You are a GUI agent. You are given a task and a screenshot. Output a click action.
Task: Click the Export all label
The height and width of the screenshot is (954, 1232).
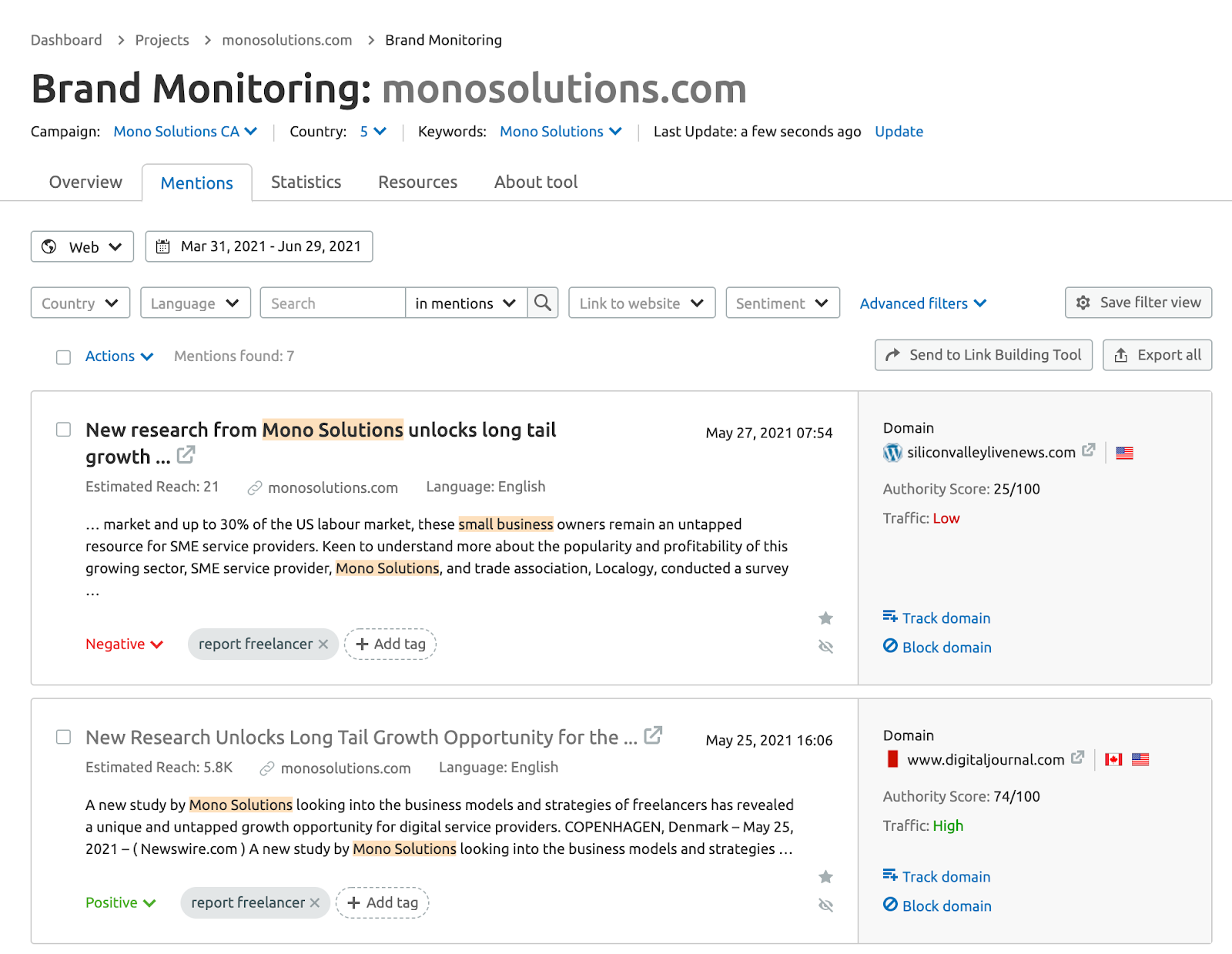[1169, 355]
